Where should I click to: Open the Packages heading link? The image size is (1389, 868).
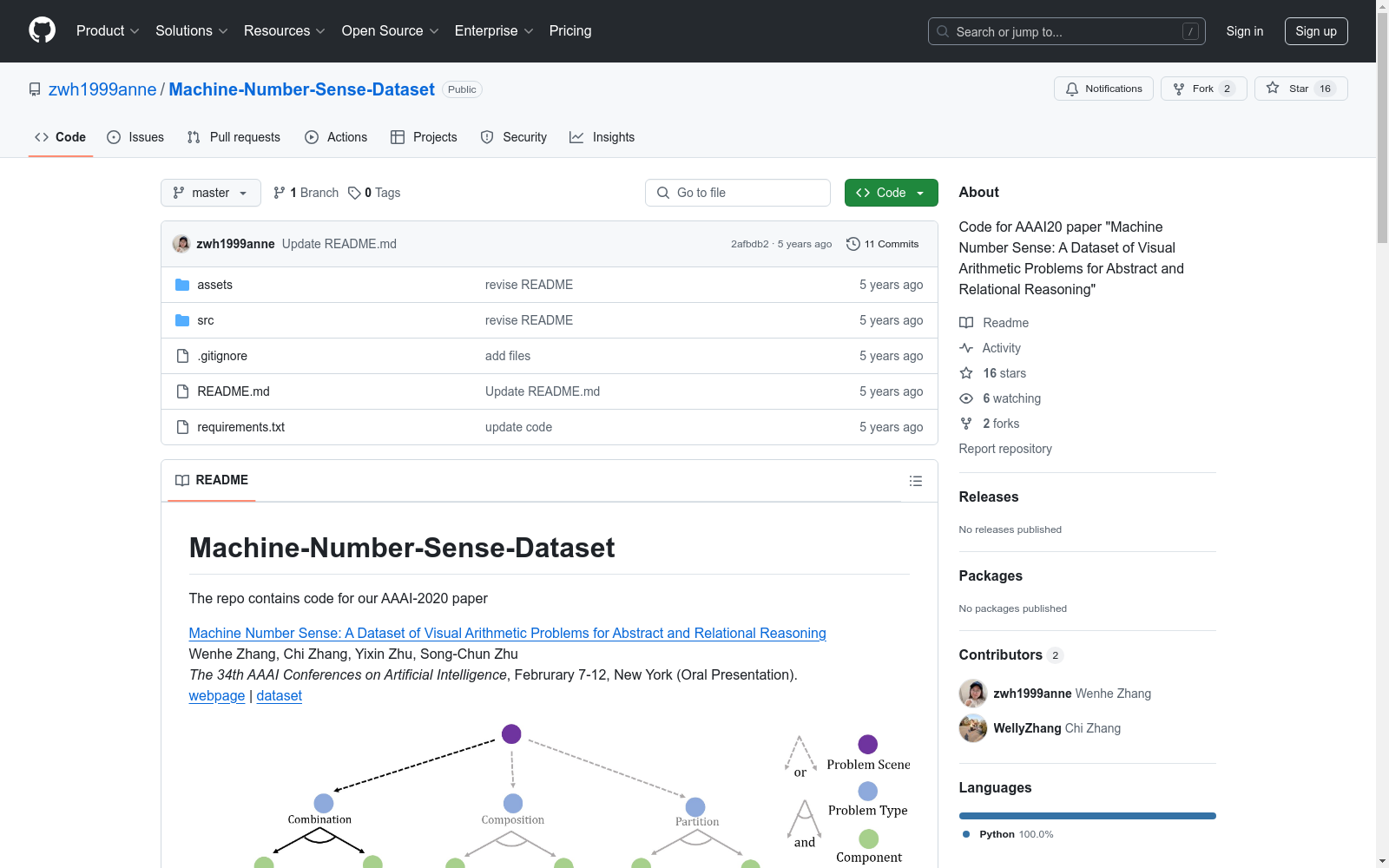point(991,576)
